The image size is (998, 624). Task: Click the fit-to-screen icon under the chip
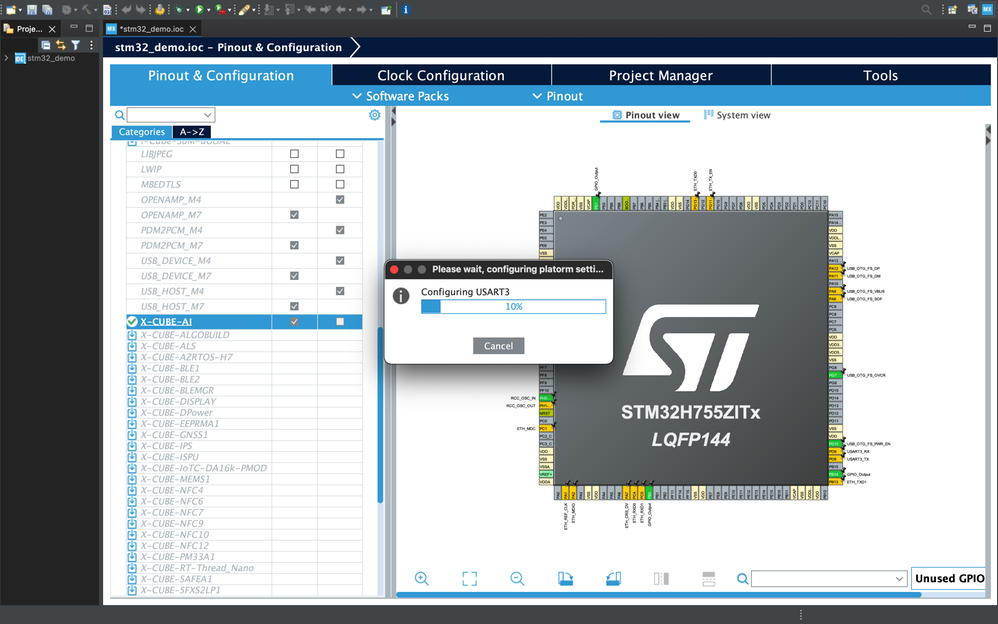tap(469, 578)
